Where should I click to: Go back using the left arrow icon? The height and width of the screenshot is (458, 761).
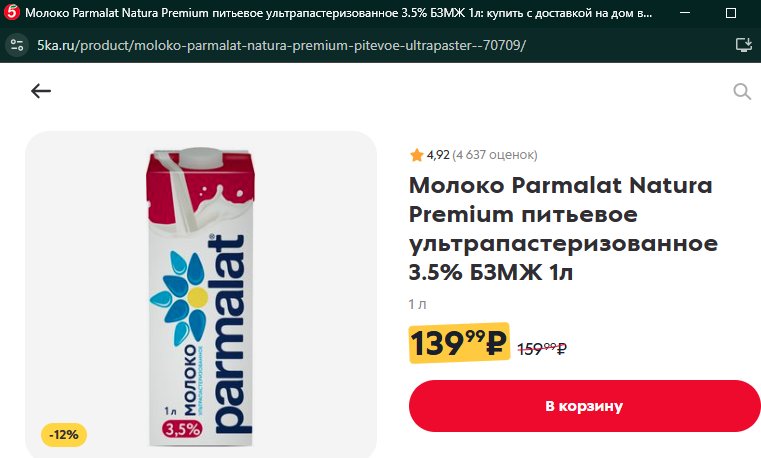[41, 91]
